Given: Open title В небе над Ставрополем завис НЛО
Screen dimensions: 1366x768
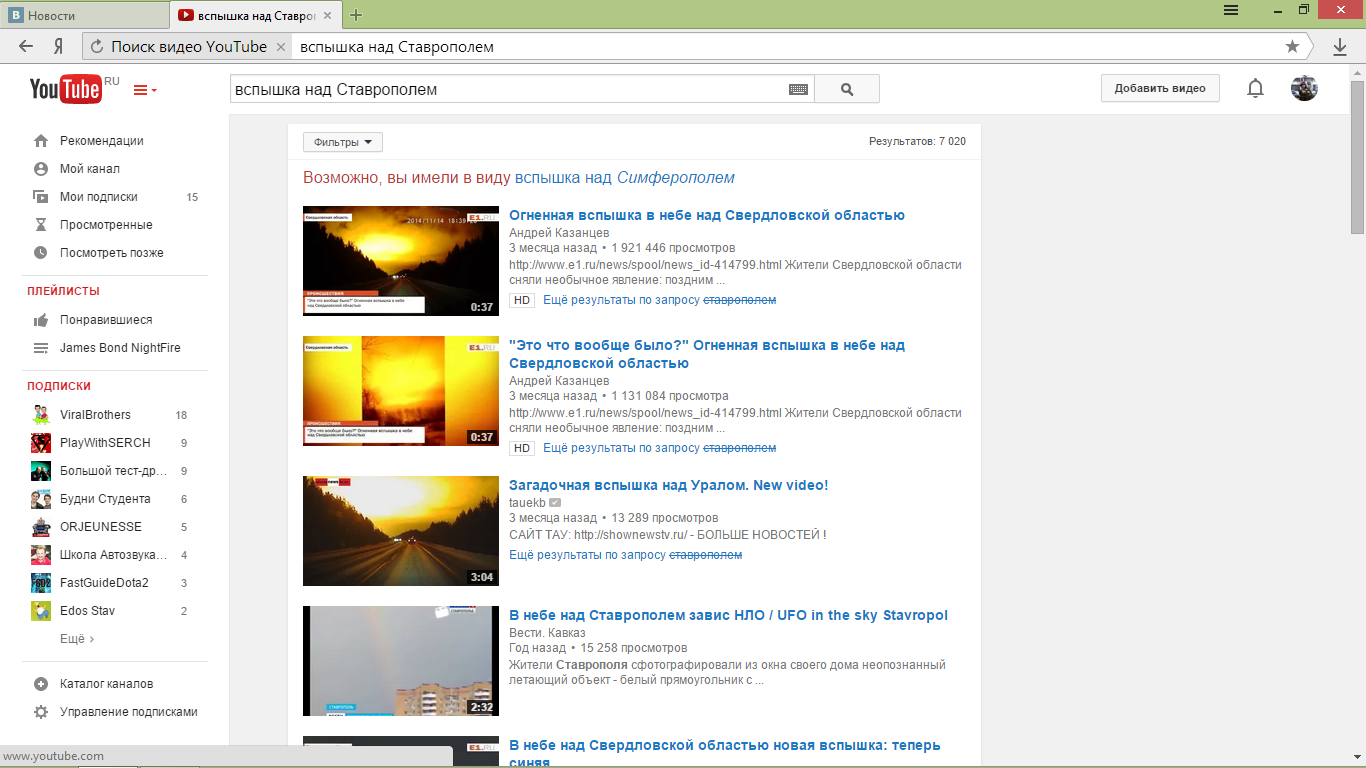Looking at the screenshot, I should pyautogui.click(x=728, y=615).
